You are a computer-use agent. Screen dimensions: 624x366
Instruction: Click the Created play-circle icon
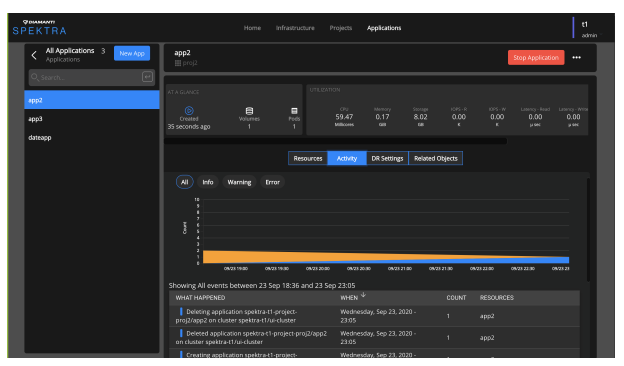pos(189,111)
